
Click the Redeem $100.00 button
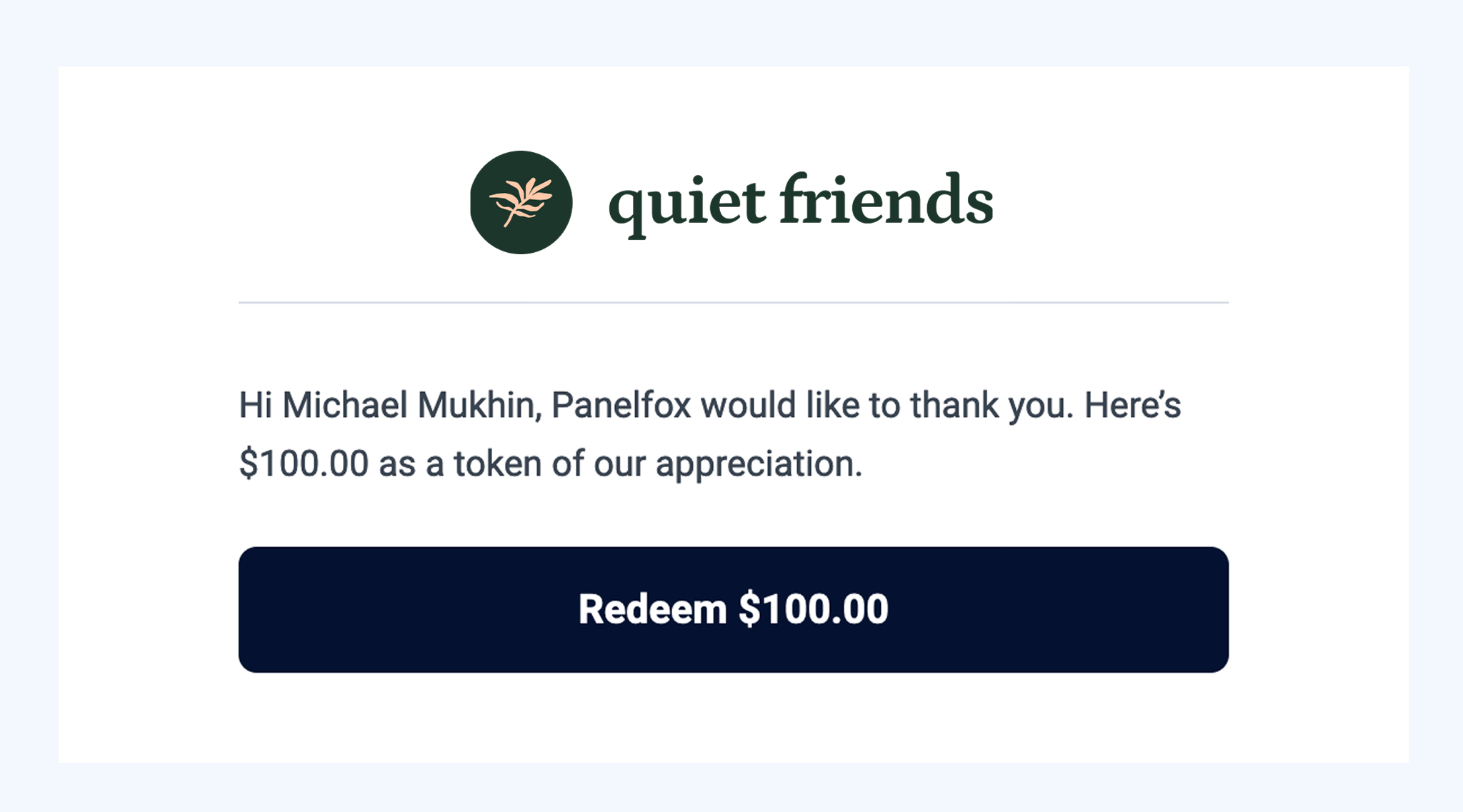click(733, 609)
